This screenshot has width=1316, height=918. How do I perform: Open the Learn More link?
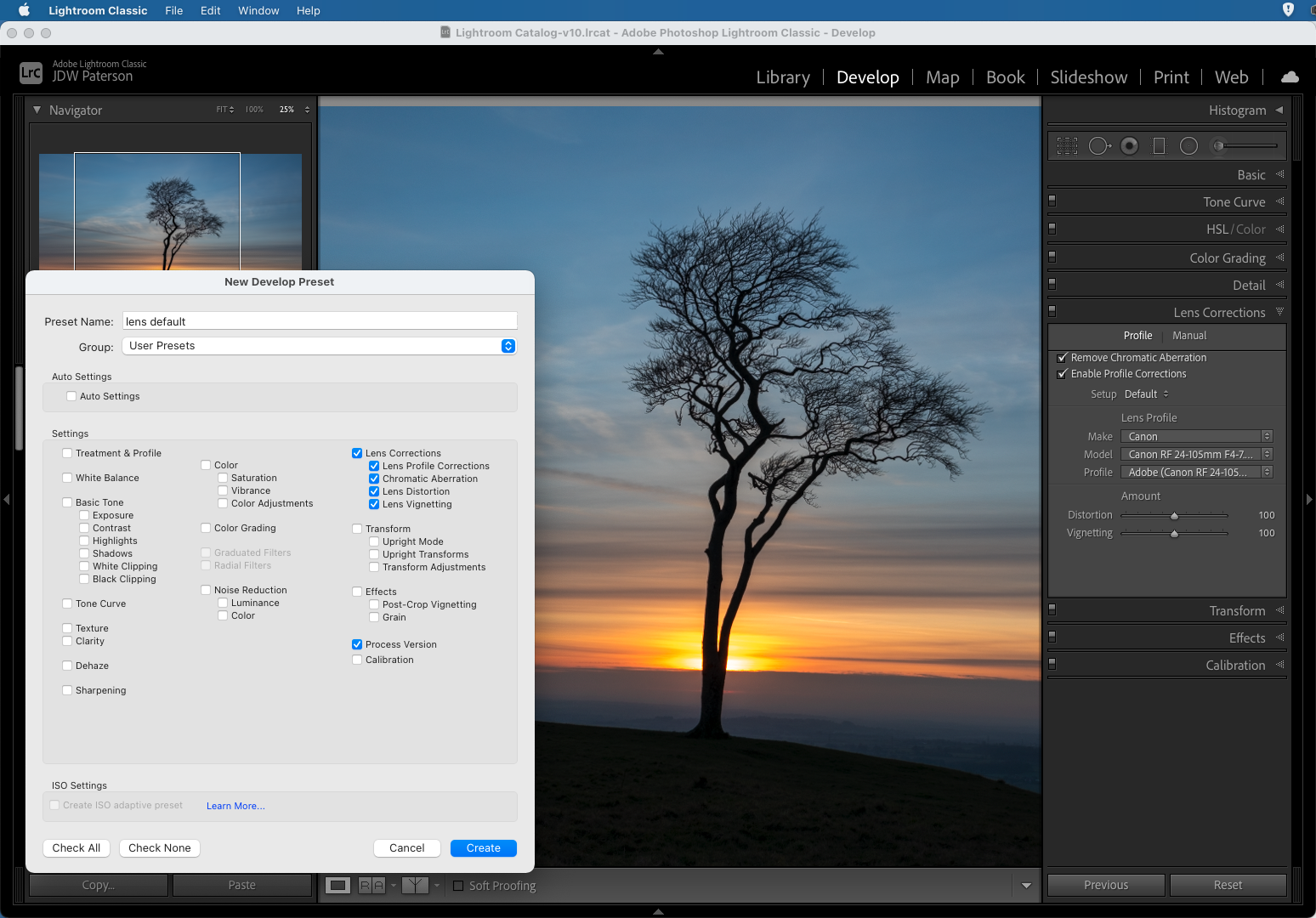point(235,806)
